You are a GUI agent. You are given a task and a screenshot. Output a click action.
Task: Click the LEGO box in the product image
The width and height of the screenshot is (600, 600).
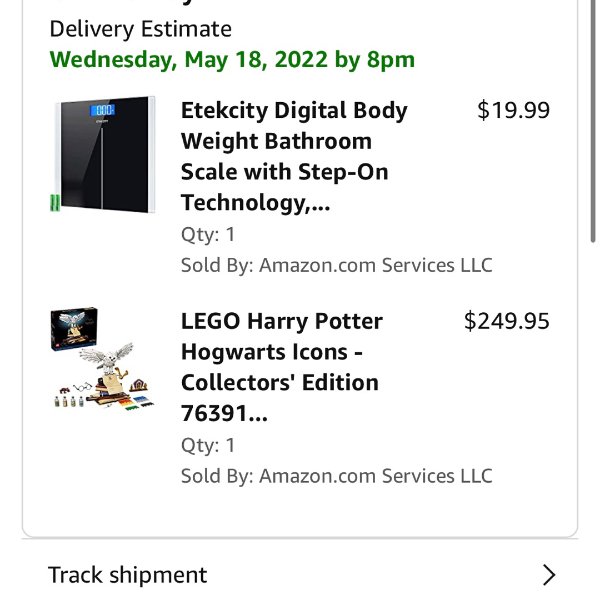(x=74, y=328)
